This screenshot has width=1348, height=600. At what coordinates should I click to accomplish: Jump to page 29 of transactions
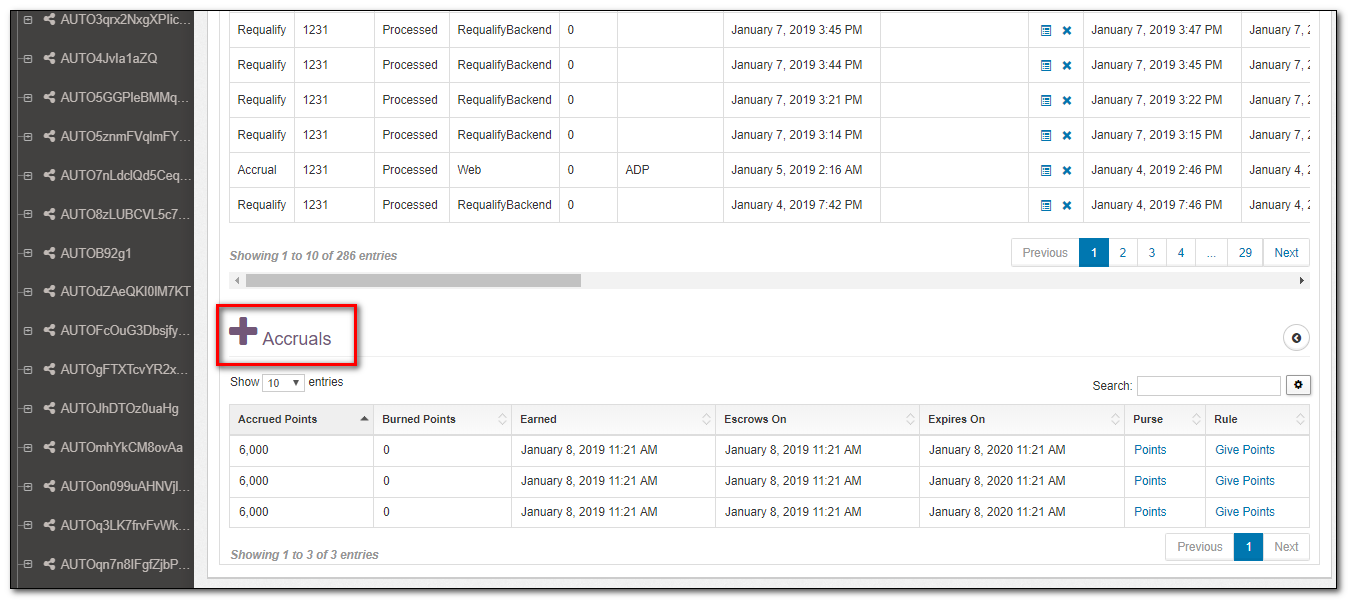click(x=1245, y=253)
